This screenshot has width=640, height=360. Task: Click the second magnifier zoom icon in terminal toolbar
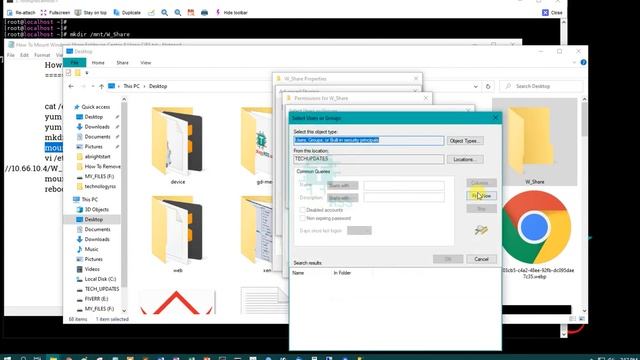(178, 13)
